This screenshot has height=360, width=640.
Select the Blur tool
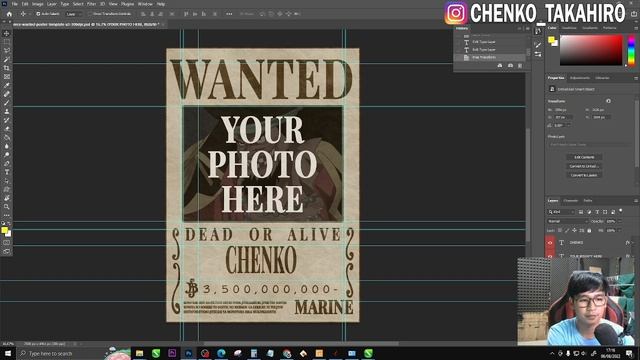click(x=7, y=146)
